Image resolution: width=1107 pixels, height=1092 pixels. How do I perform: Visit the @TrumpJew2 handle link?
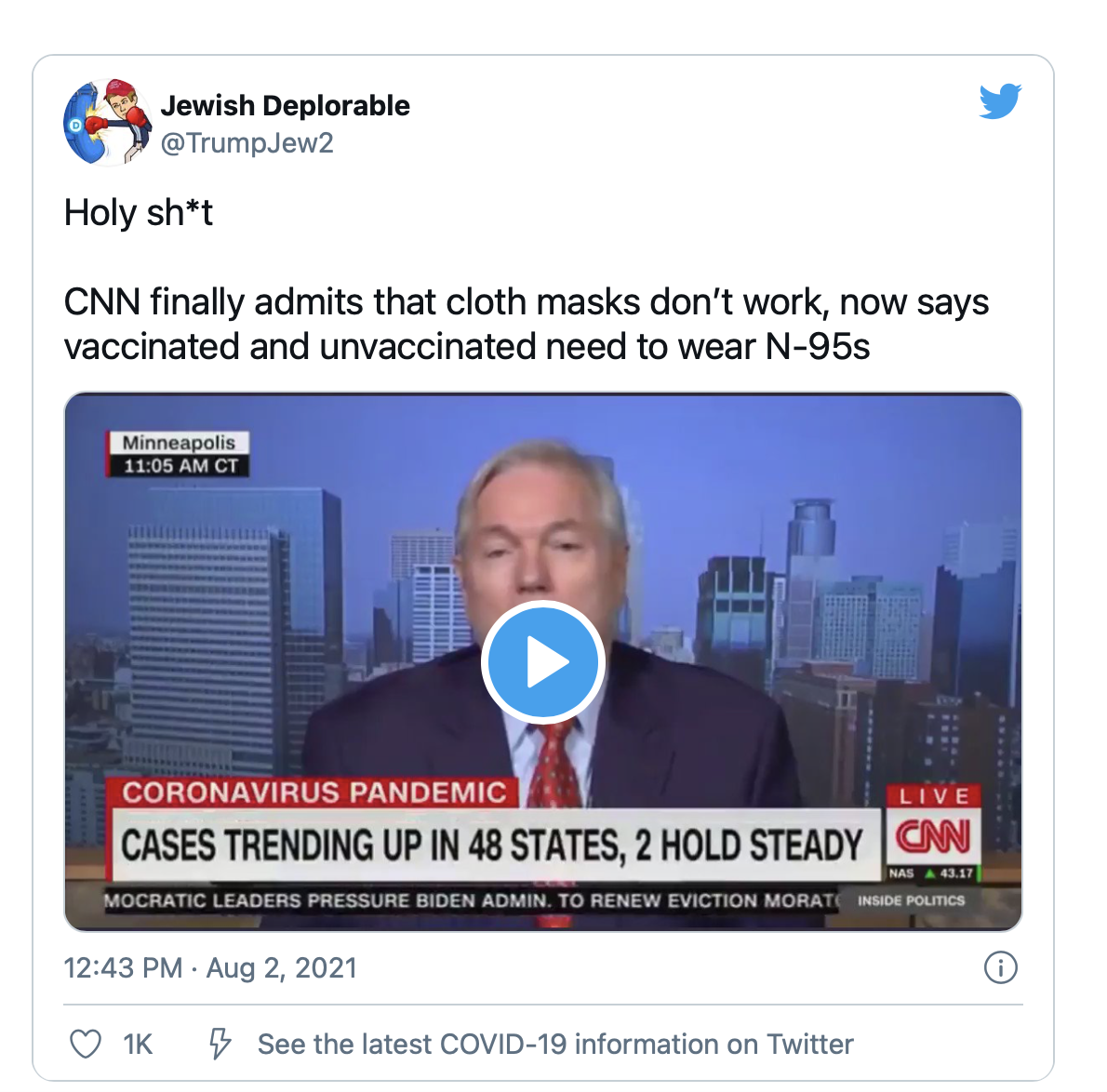247,143
